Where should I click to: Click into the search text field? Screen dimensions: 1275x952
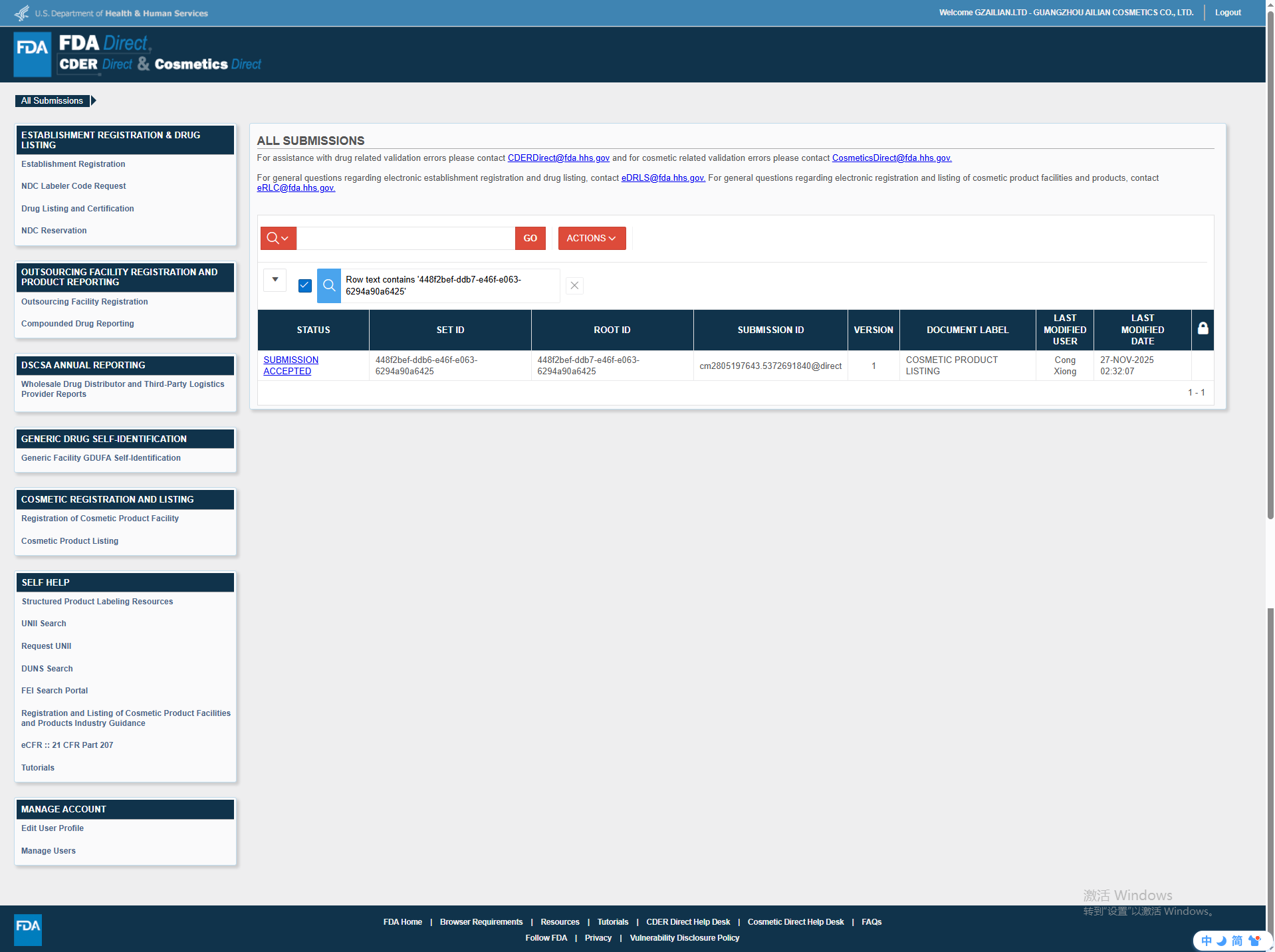[406, 239]
